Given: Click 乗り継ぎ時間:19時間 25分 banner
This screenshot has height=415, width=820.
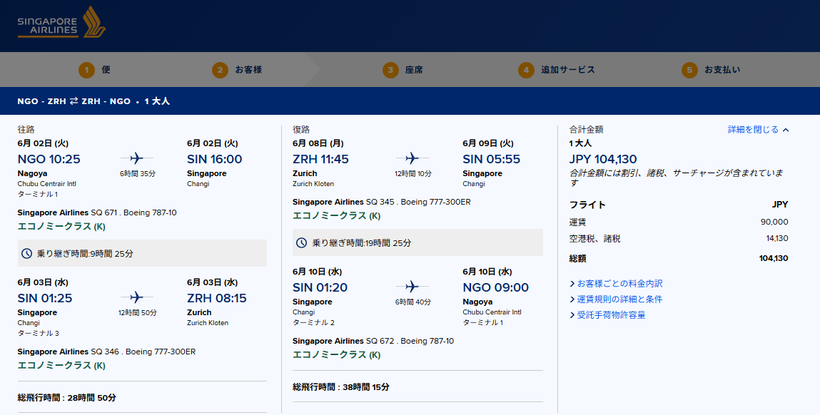Looking at the screenshot, I should point(418,243).
